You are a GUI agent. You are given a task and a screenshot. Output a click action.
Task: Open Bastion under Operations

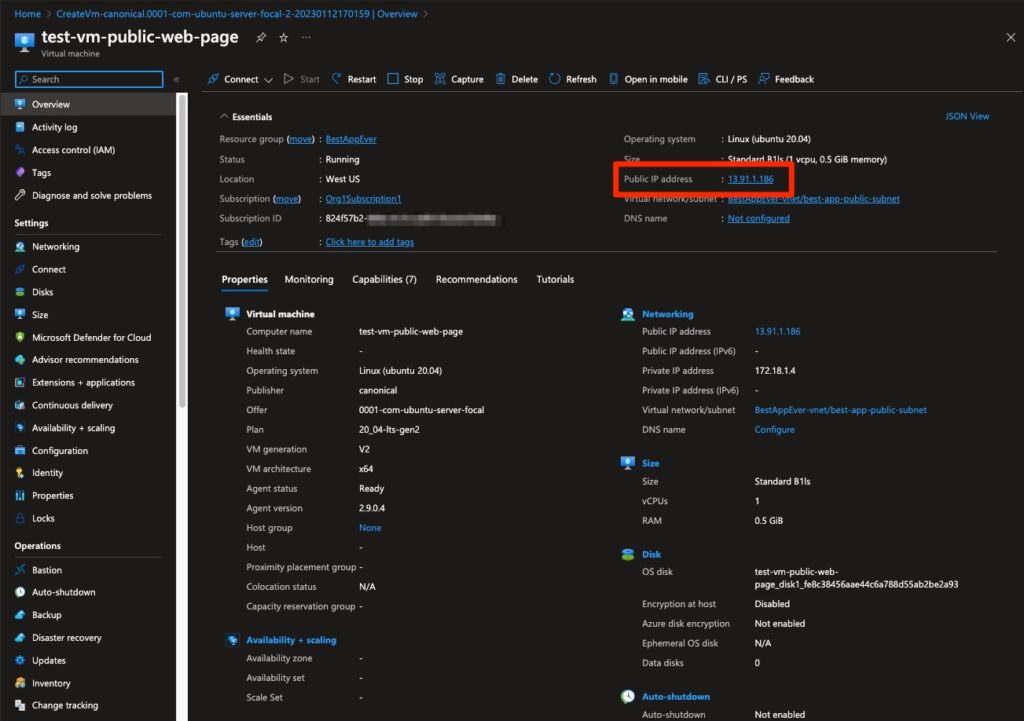click(46, 570)
